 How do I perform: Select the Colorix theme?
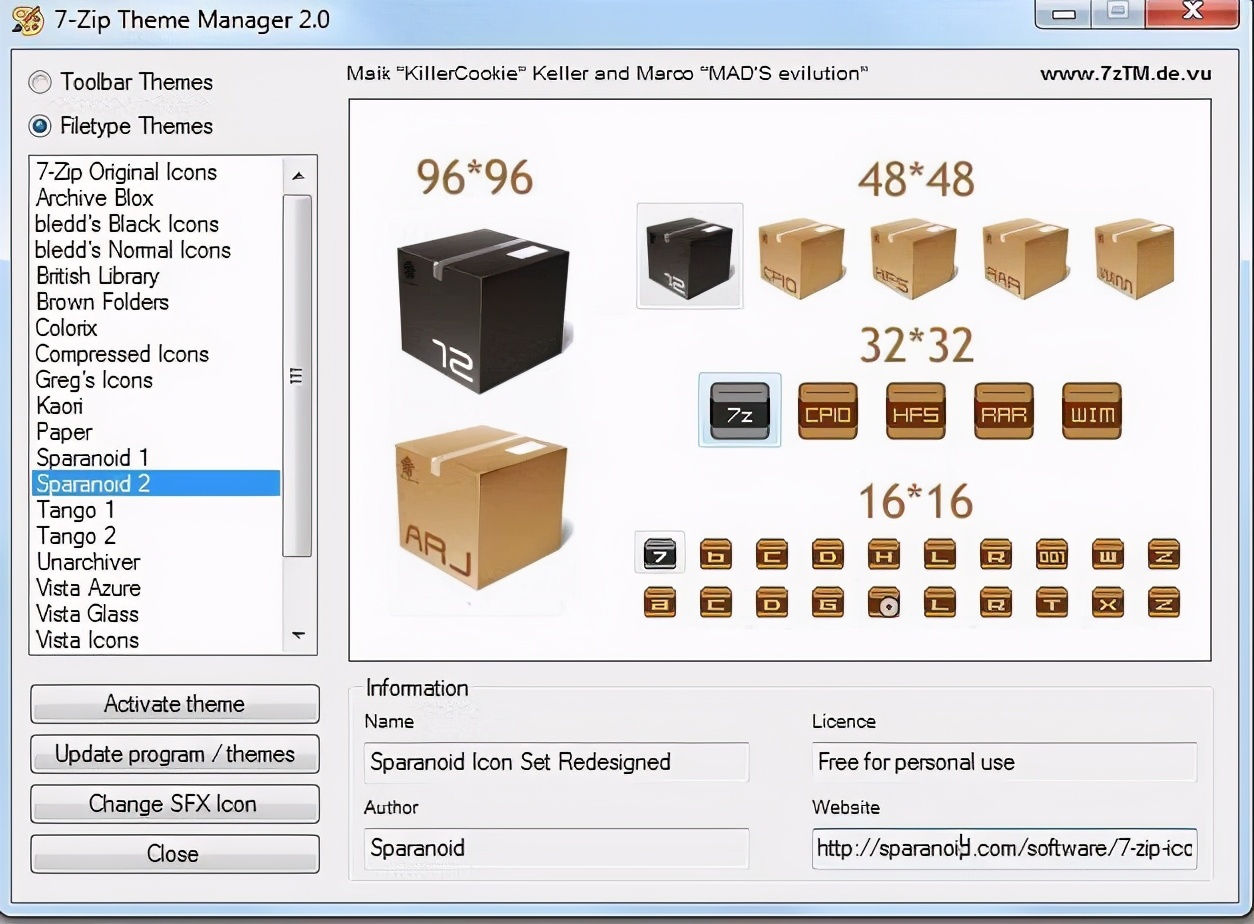coord(156,328)
